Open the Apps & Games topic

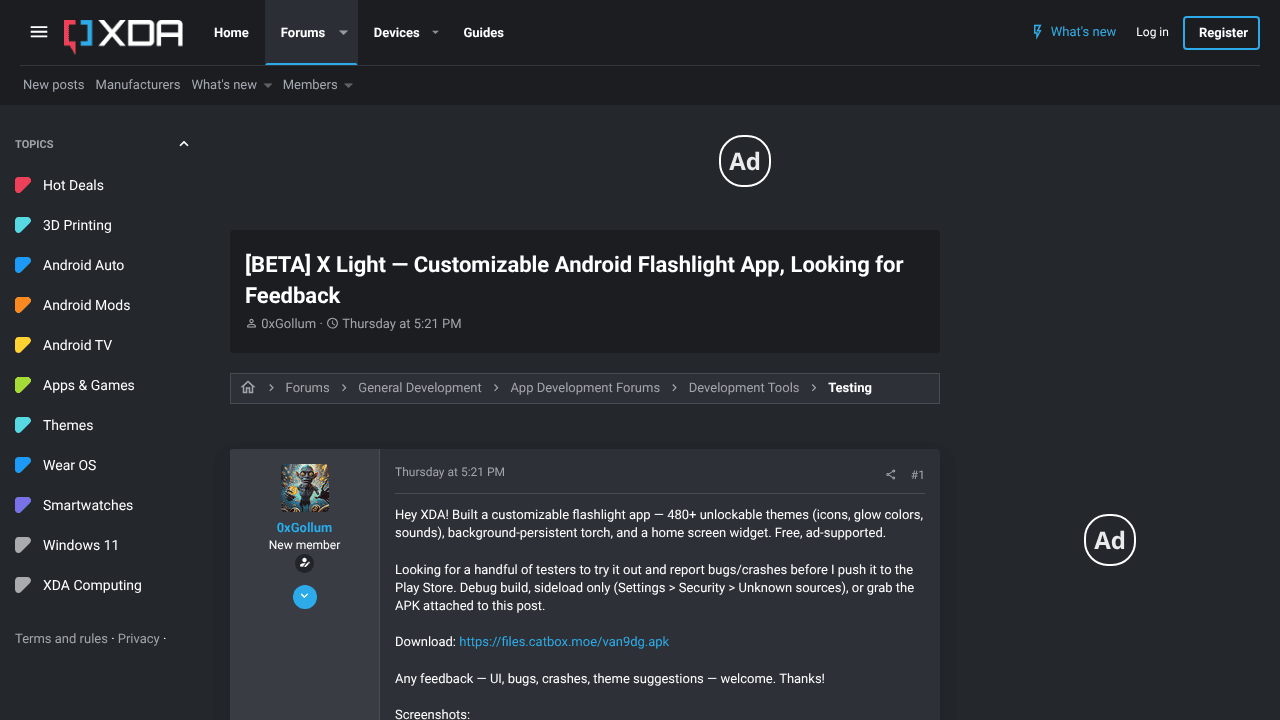click(x=89, y=385)
